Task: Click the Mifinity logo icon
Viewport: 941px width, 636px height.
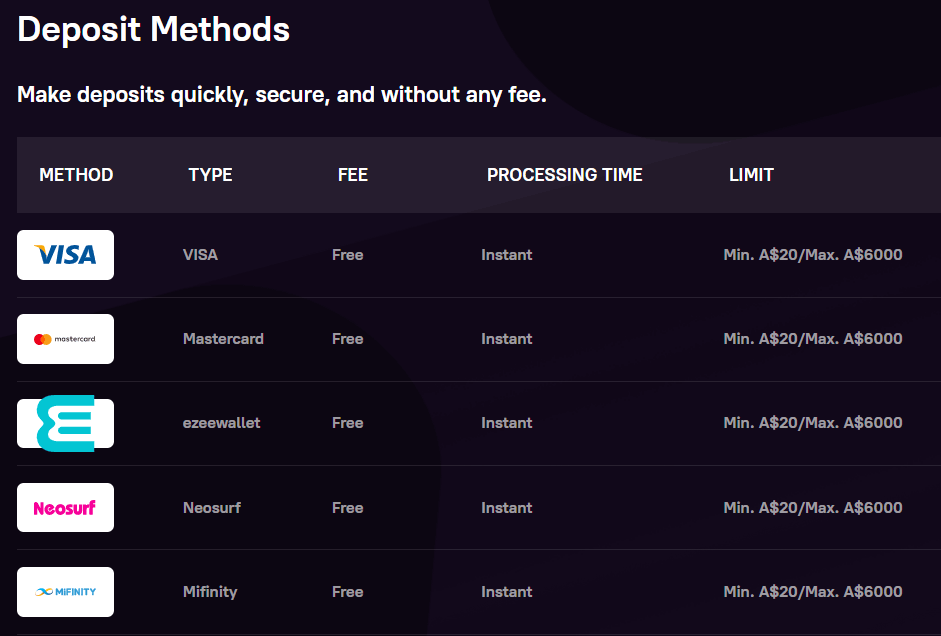Action: click(65, 592)
